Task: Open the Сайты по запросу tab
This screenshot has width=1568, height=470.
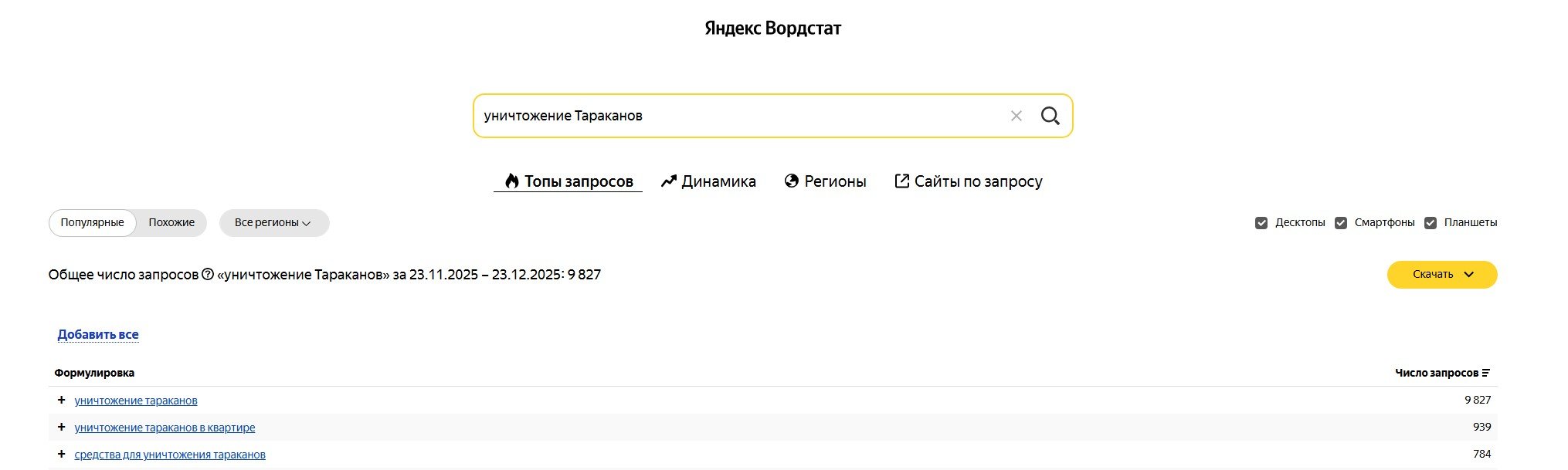Action: [x=969, y=181]
